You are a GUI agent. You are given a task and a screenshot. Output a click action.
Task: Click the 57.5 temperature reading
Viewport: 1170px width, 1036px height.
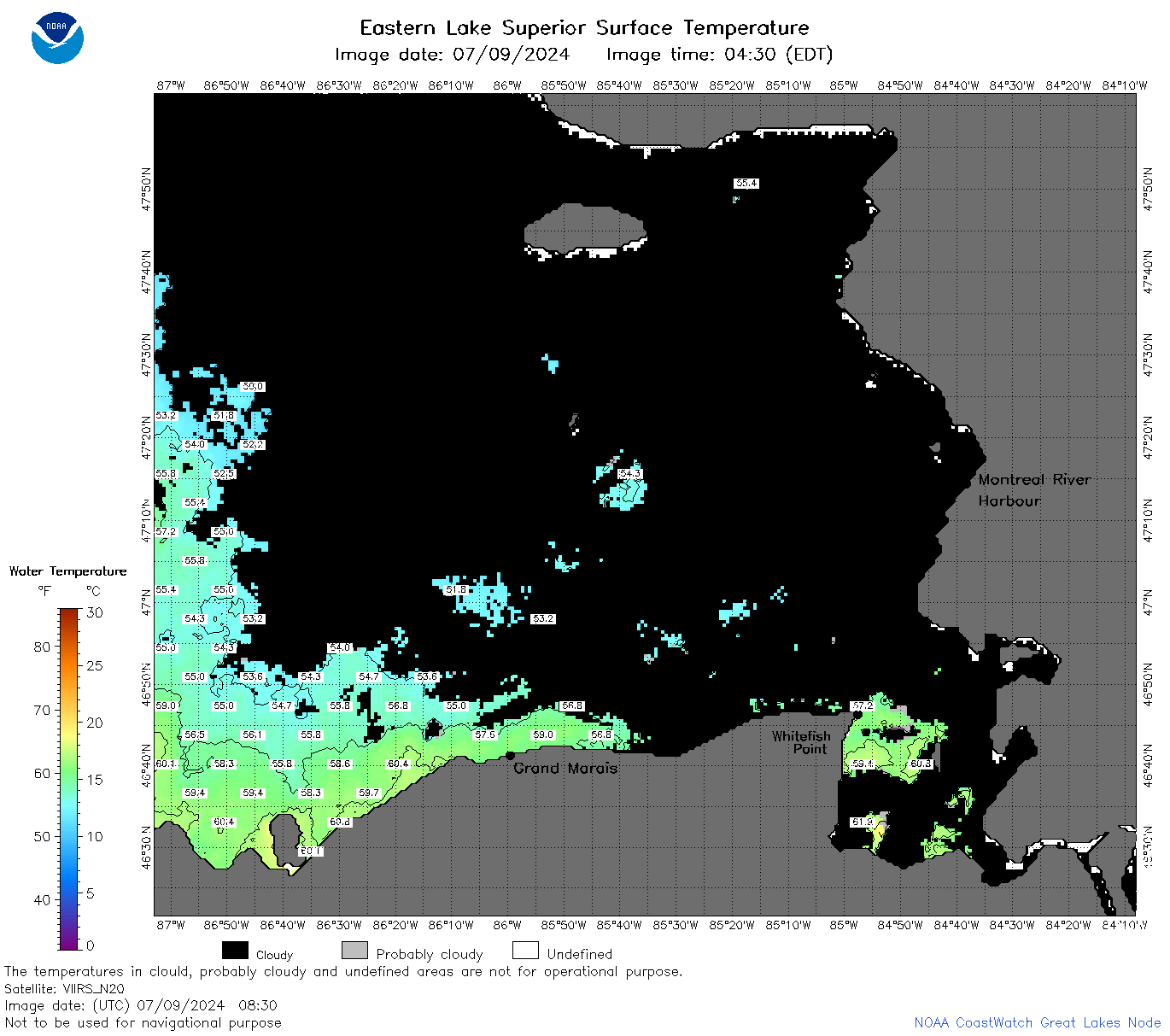(485, 735)
